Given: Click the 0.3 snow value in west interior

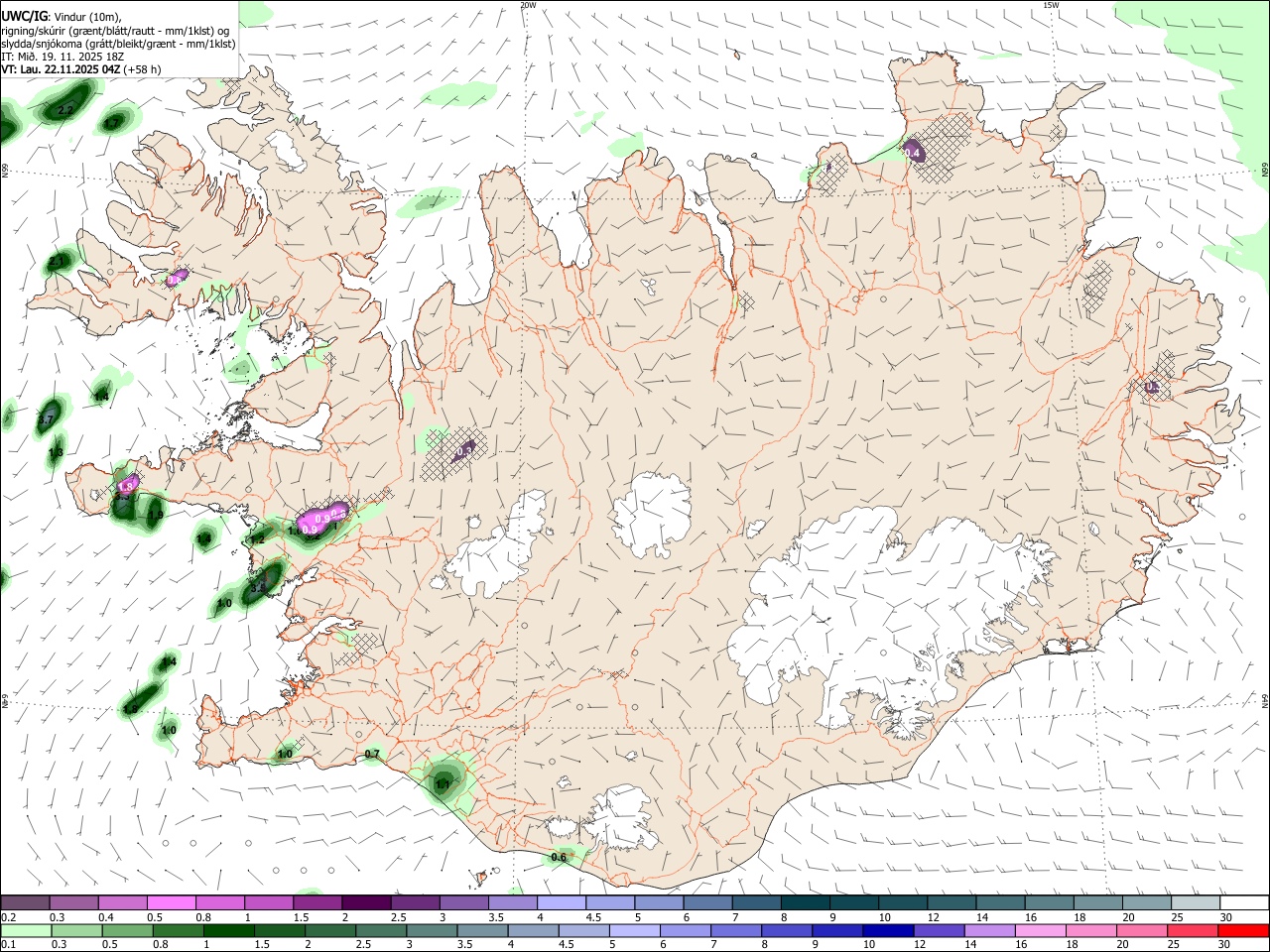Looking at the screenshot, I should [x=463, y=451].
